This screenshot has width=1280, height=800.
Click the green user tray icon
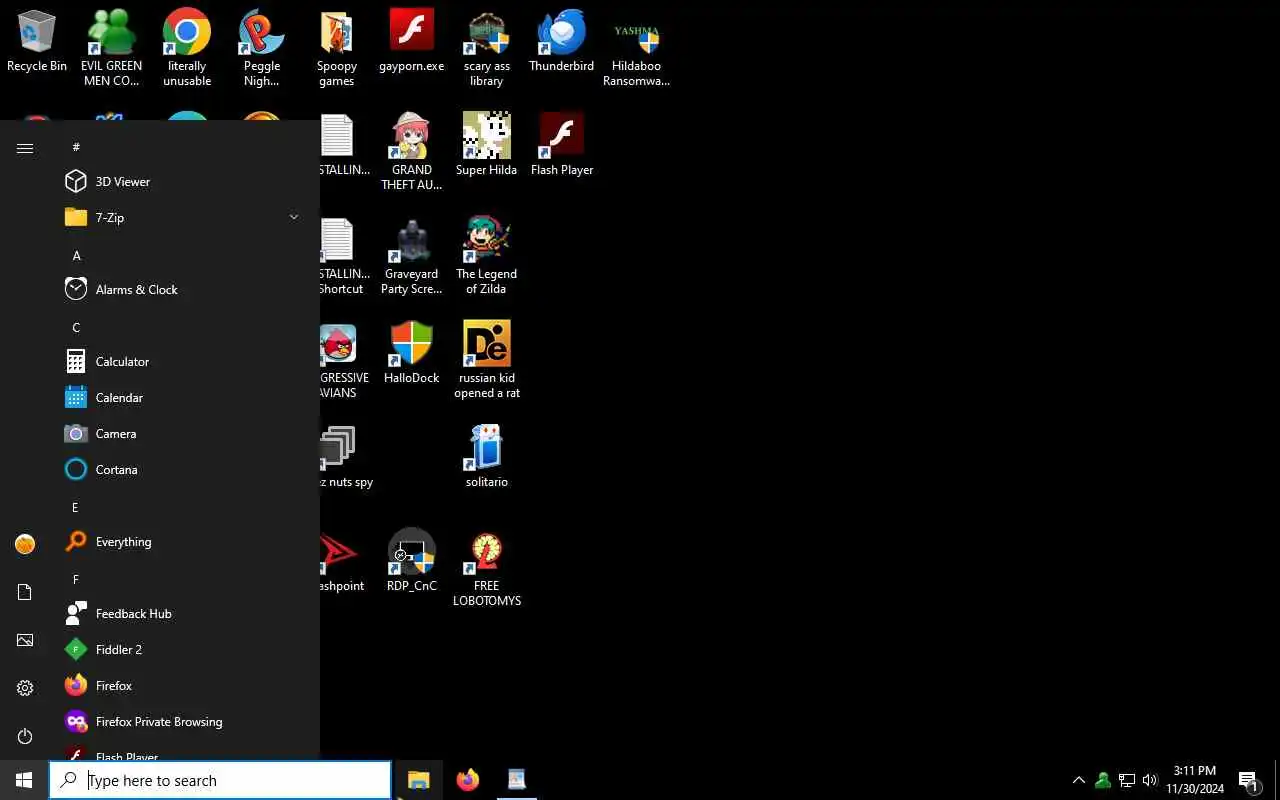coord(1103,780)
